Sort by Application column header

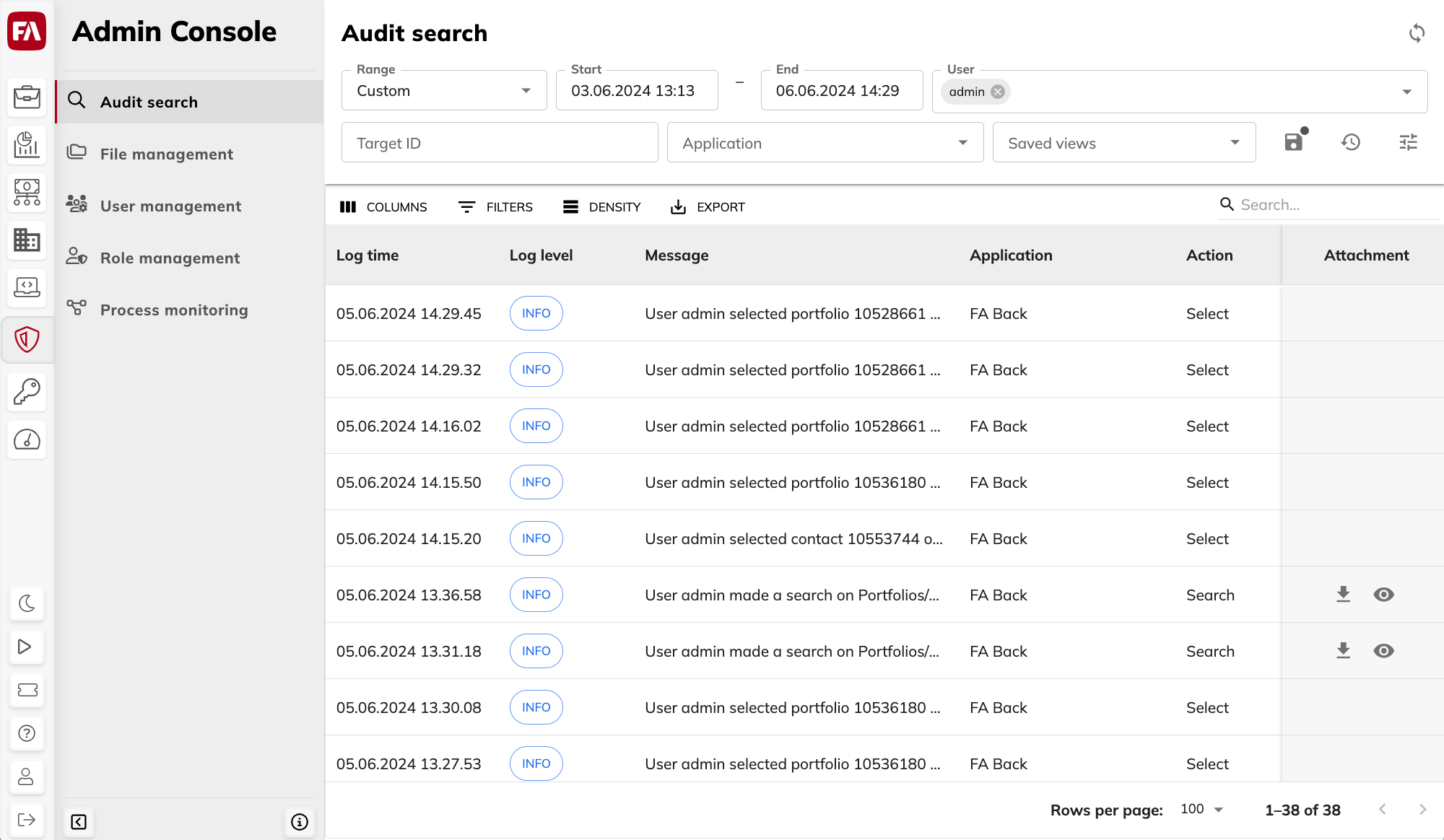click(x=1011, y=255)
